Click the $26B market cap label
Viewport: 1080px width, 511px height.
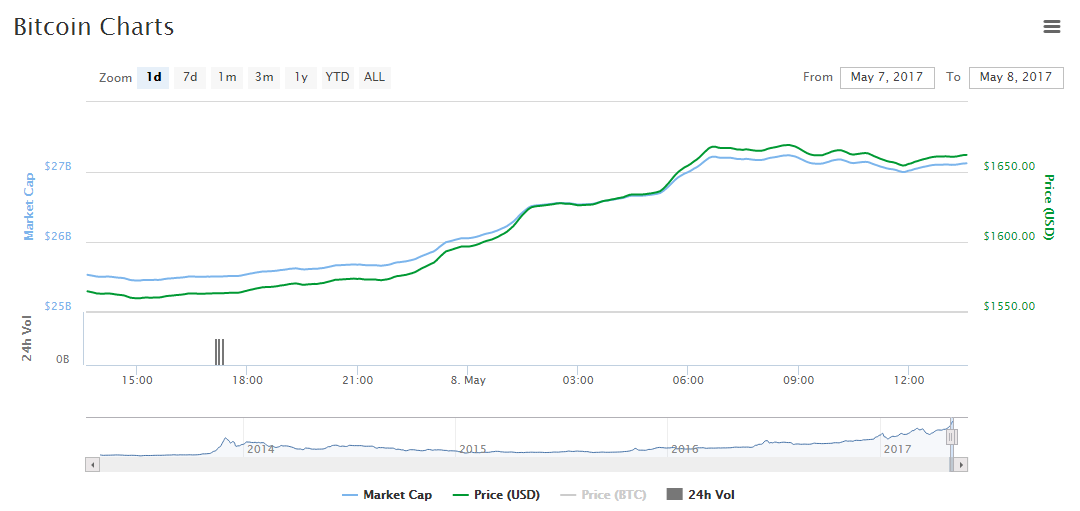pyautogui.click(x=58, y=236)
